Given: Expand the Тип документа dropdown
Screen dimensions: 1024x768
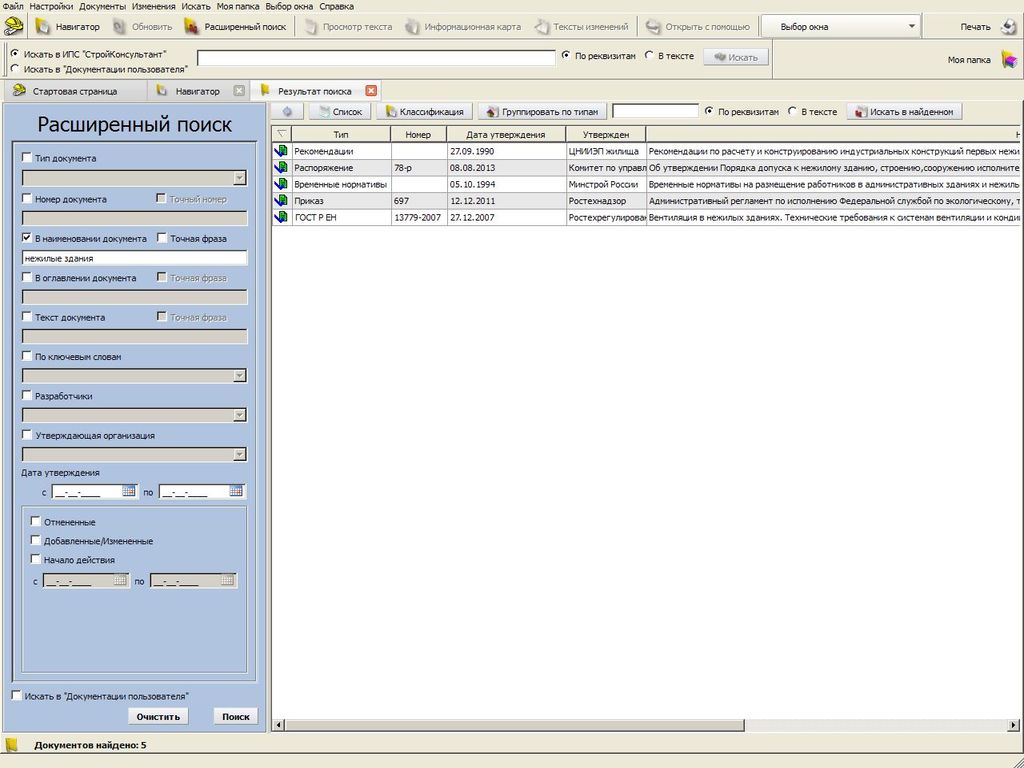Looking at the screenshot, I should [240, 178].
